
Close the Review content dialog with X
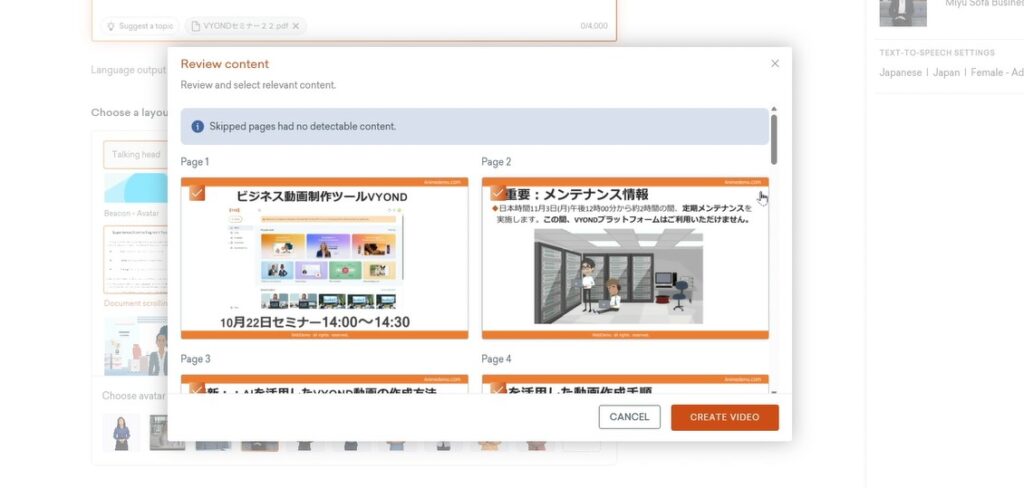point(775,64)
